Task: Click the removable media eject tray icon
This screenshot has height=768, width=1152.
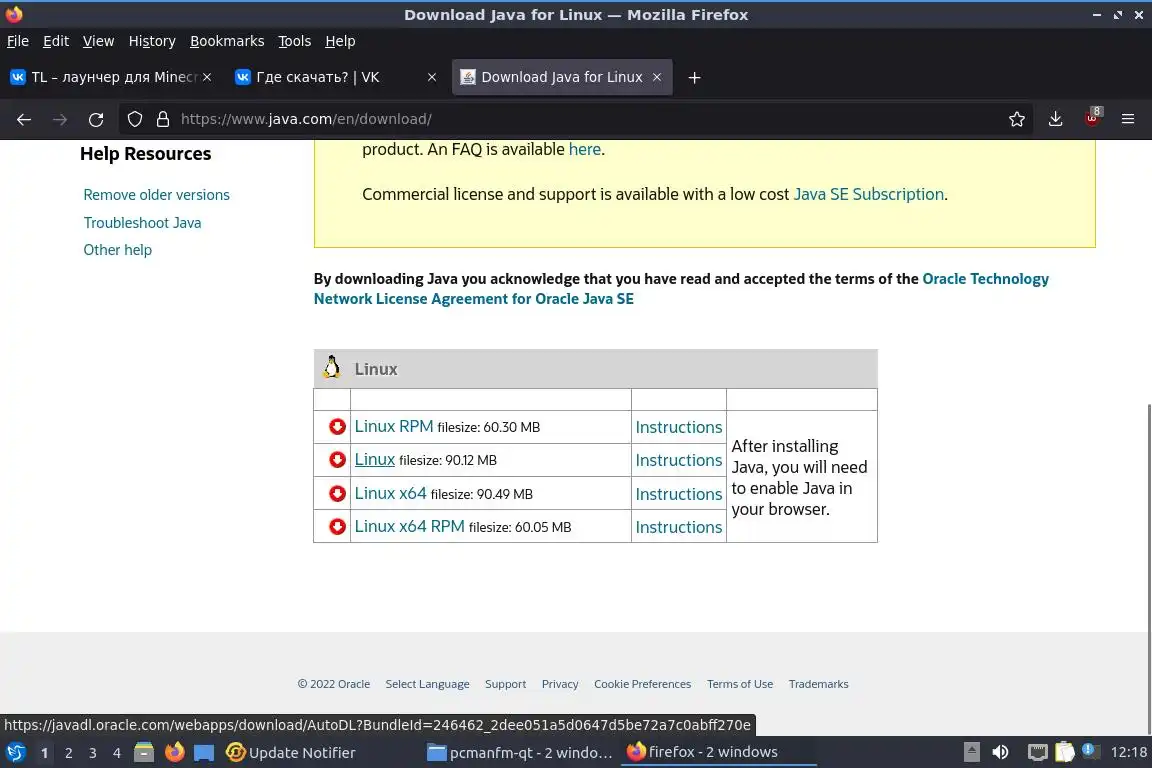Action: [971, 752]
